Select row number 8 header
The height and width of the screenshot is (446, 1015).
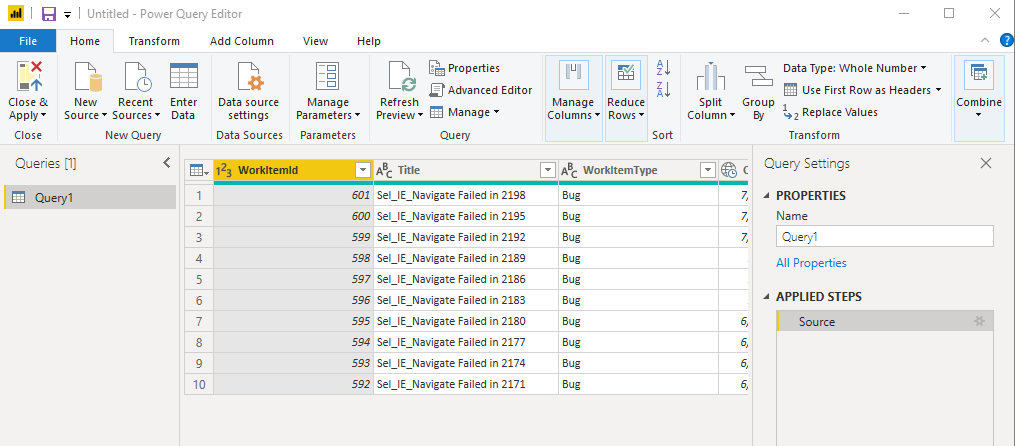click(199, 342)
